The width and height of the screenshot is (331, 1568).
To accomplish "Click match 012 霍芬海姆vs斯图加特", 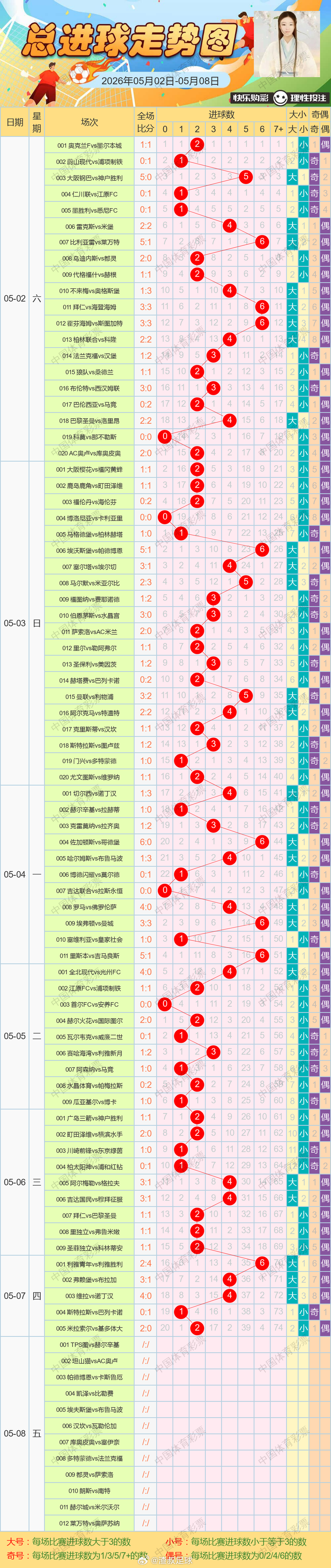I will pyautogui.click(x=89, y=323).
